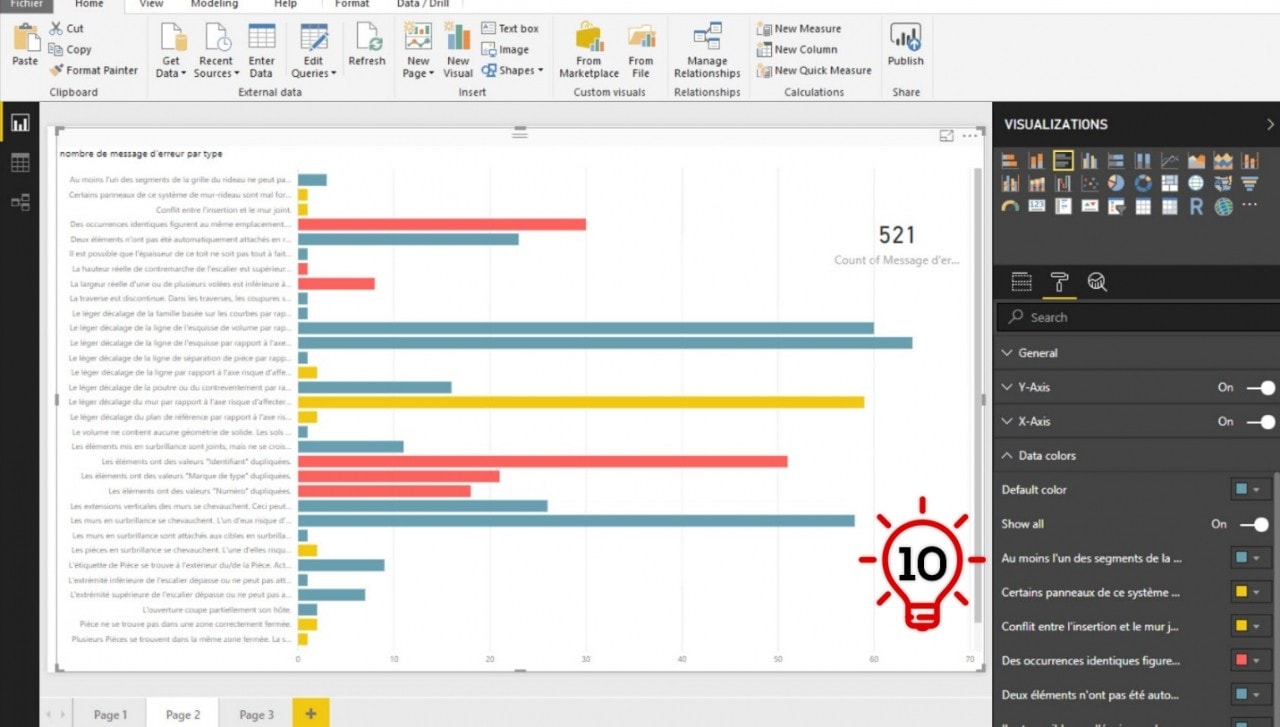The image size is (1280, 727).
Task: Switch to Data view in left sidebar
Action: coord(20,163)
